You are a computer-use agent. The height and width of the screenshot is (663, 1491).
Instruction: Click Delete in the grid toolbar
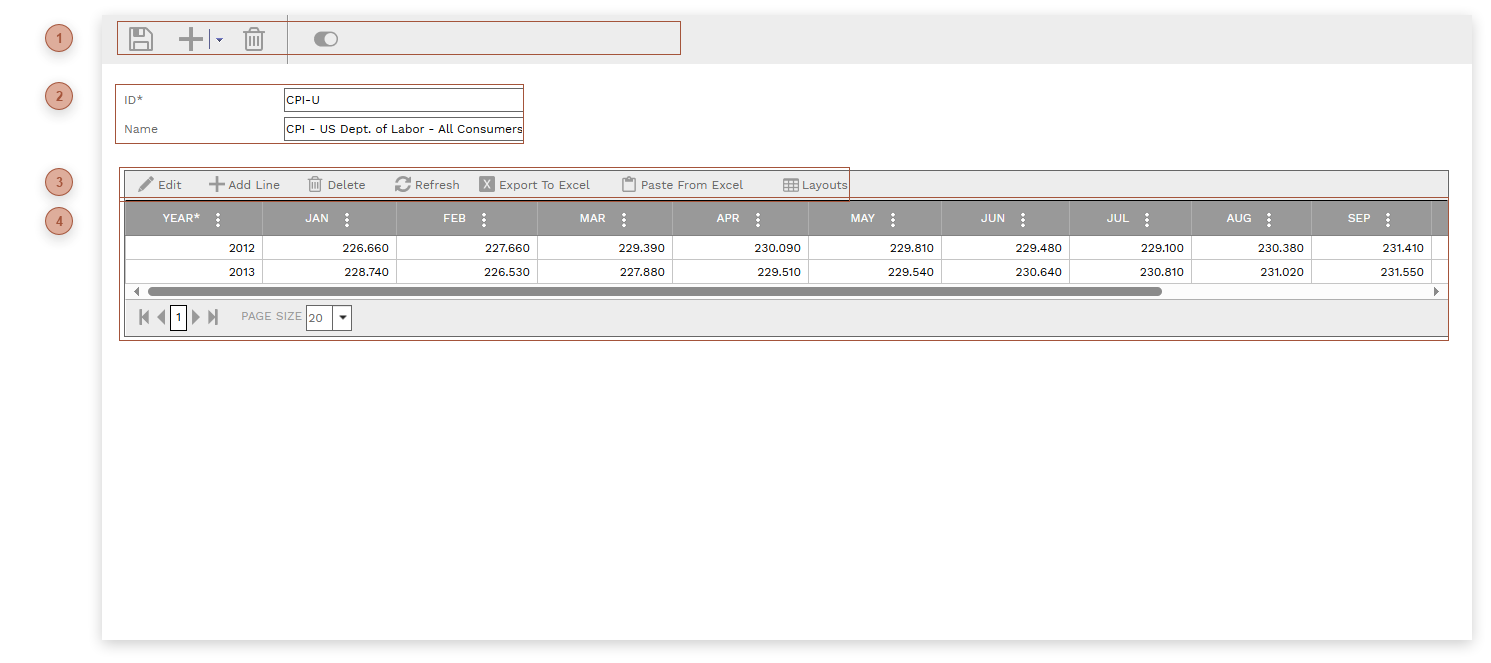tap(336, 185)
